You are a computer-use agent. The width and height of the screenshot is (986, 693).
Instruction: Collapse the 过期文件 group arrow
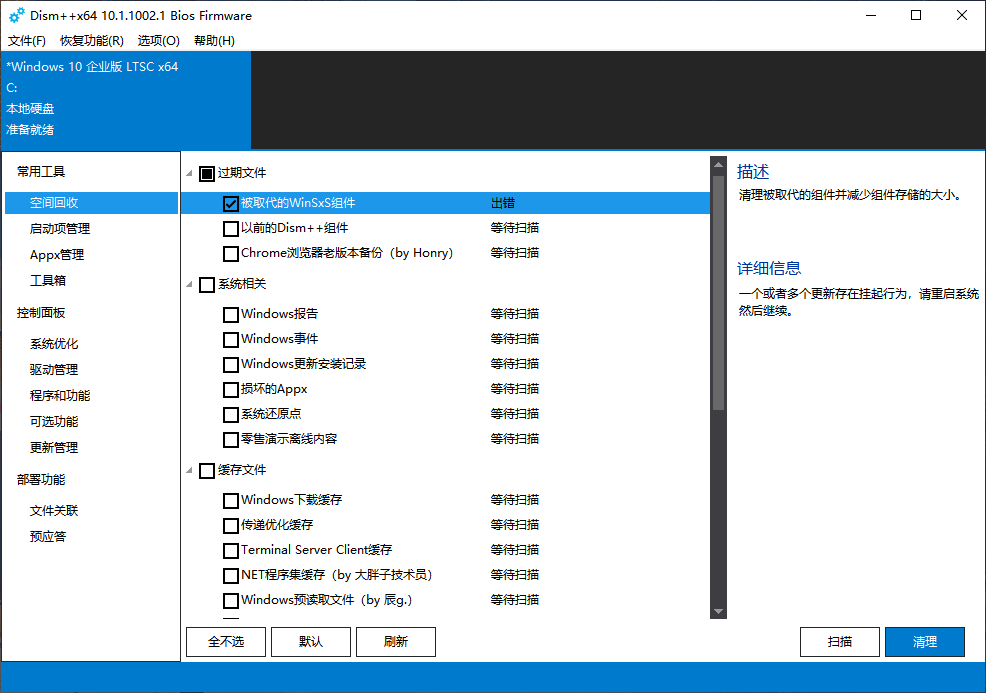point(189,173)
